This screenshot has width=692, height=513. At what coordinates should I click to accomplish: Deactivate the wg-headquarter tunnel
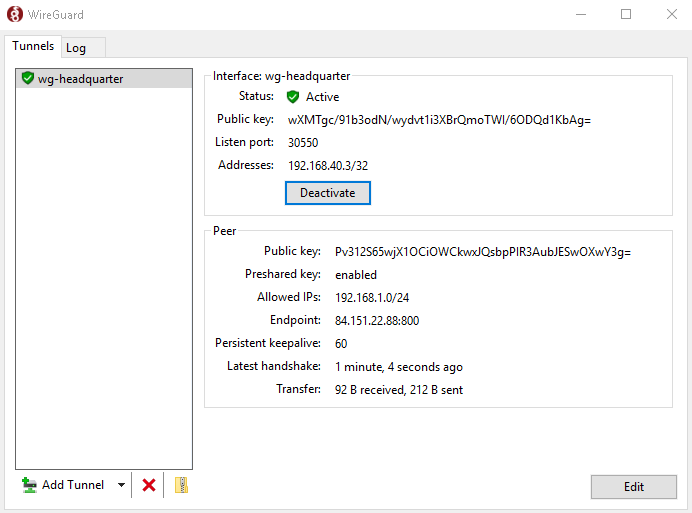point(327,193)
